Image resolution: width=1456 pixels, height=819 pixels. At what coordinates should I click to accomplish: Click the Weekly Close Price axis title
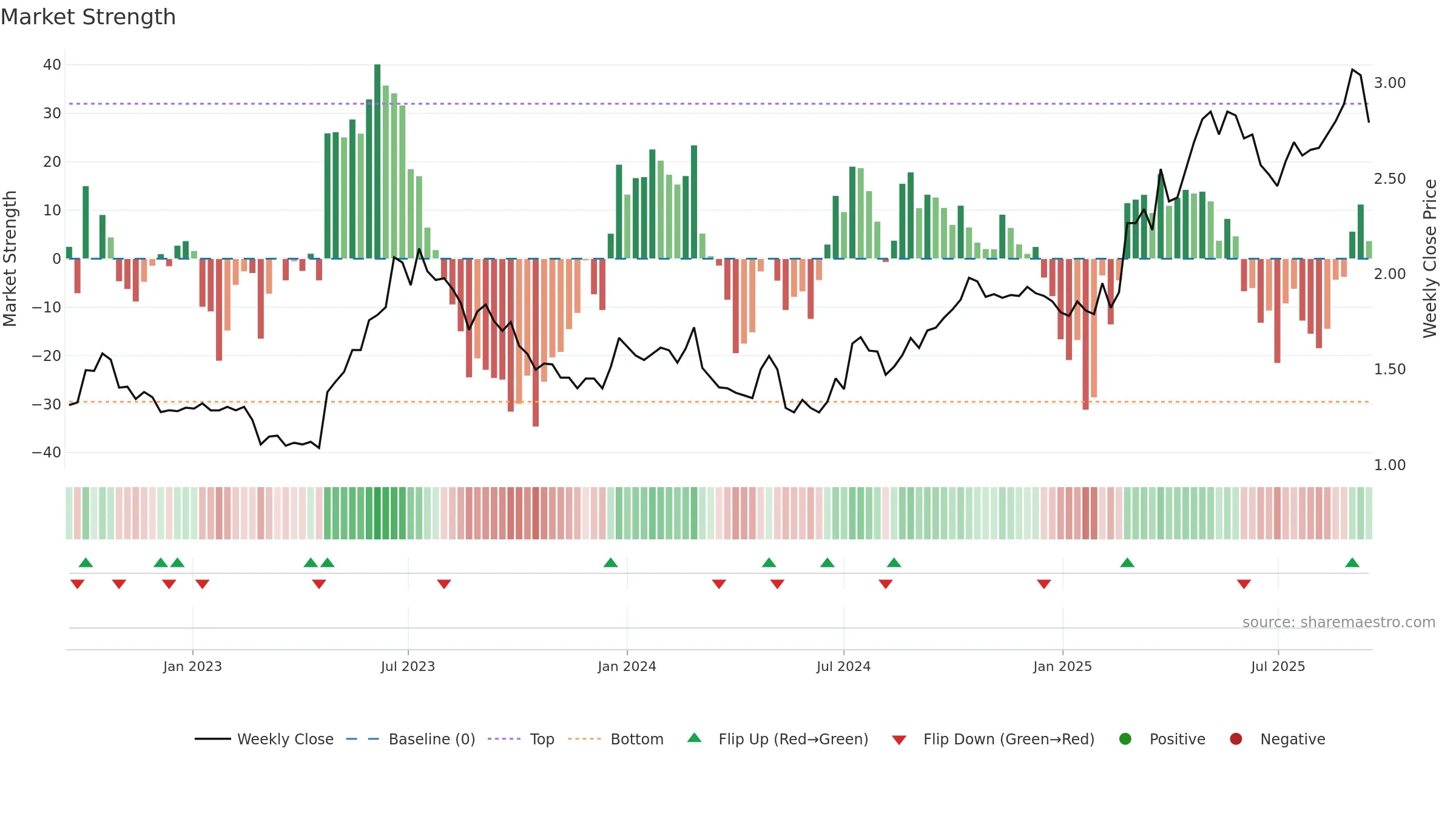coord(1430,258)
